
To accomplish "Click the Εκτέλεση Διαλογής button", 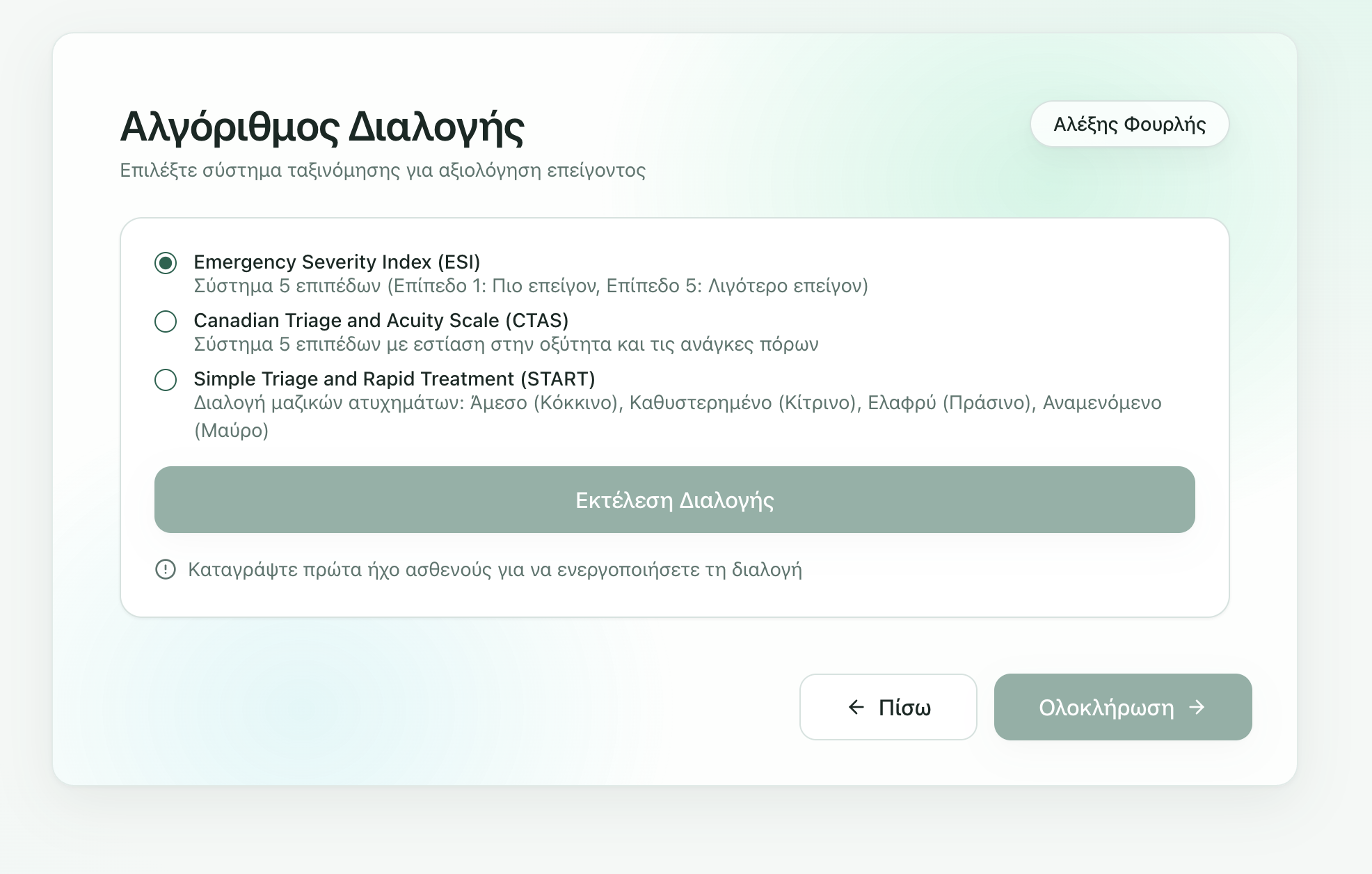I will (x=675, y=500).
